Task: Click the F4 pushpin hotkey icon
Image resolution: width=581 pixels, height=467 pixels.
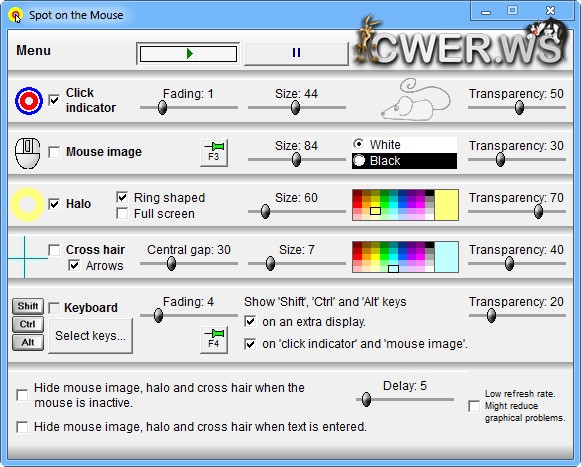Action: tap(214, 339)
